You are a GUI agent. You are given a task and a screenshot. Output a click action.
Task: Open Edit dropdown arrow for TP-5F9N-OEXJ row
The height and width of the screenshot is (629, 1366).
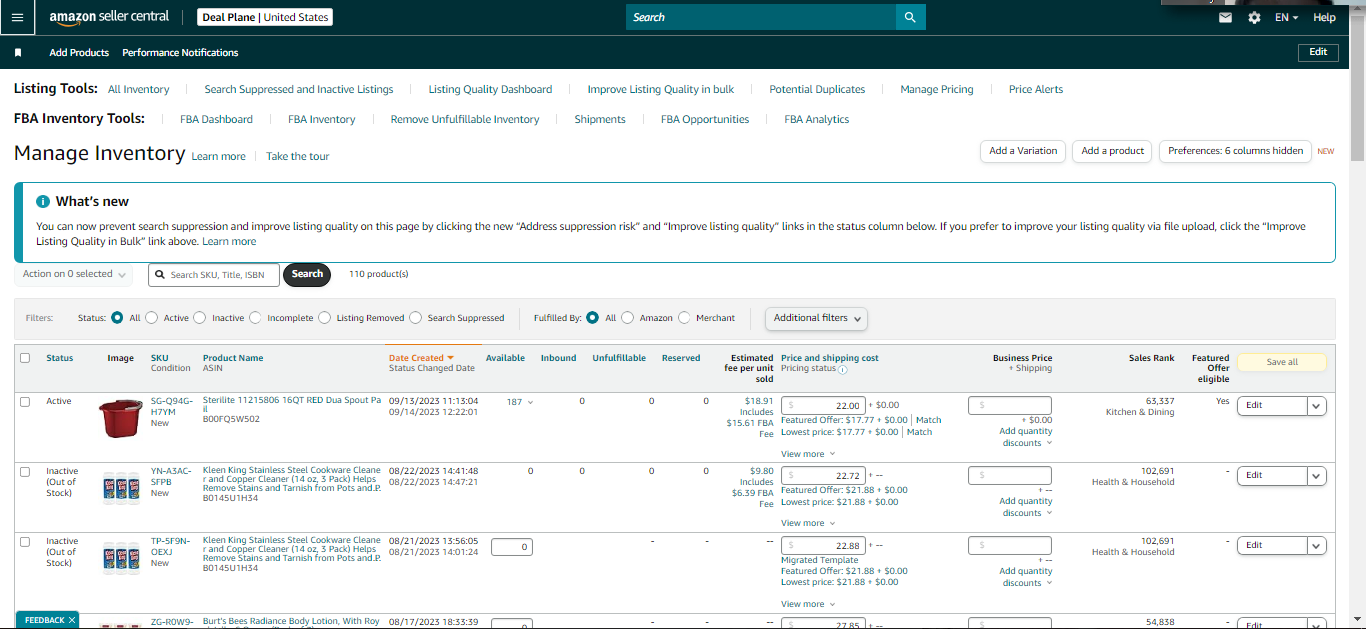tap(1317, 546)
